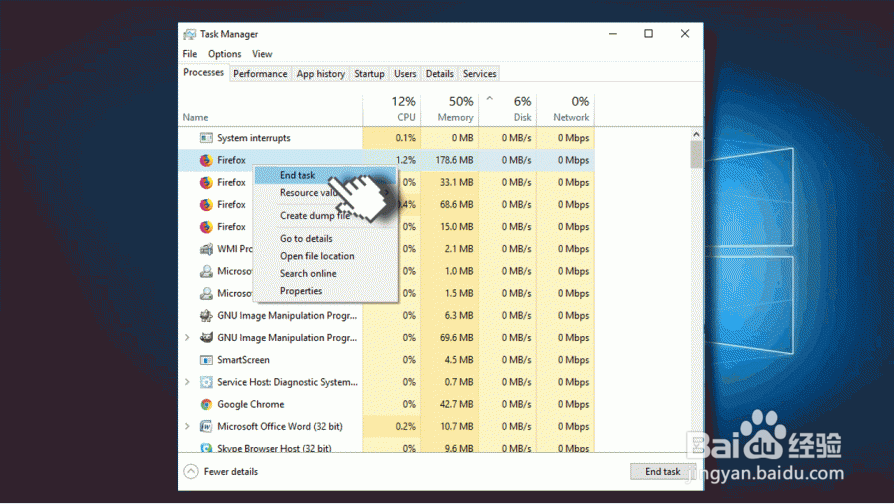Switch to the Details tab
The image size is (894, 504).
click(x=440, y=74)
